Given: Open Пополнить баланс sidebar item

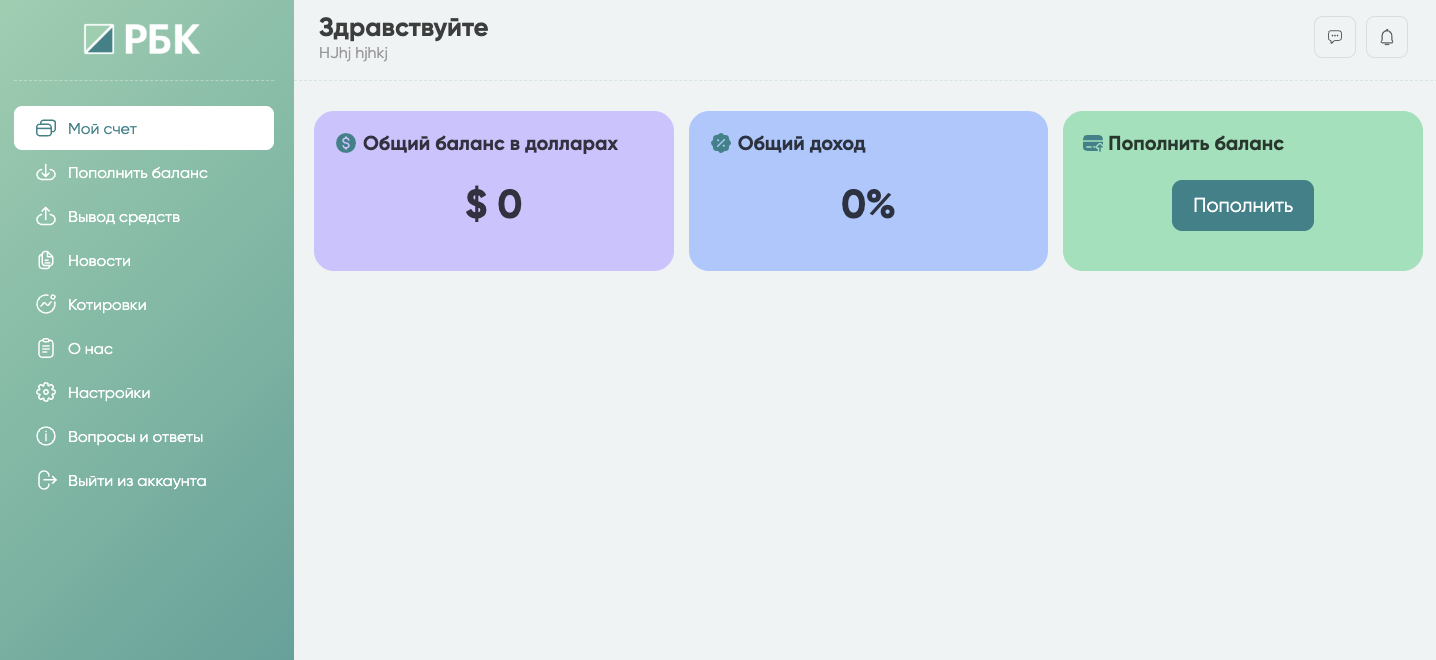Looking at the screenshot, I should pos(138,173).
